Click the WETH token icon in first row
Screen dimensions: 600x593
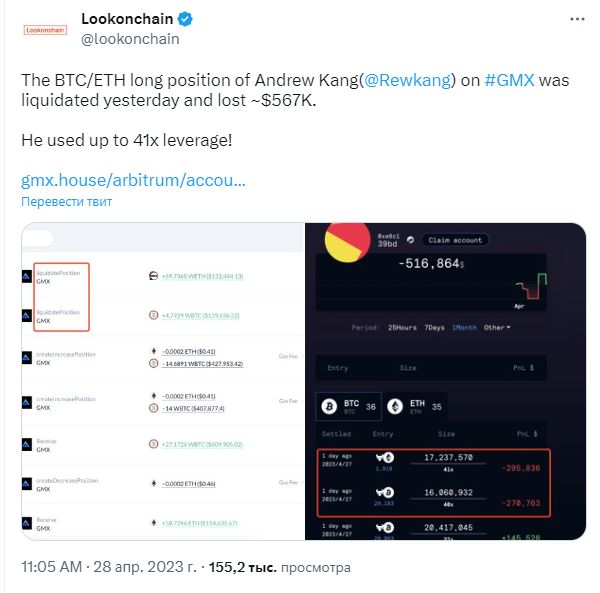pos(153,275)
